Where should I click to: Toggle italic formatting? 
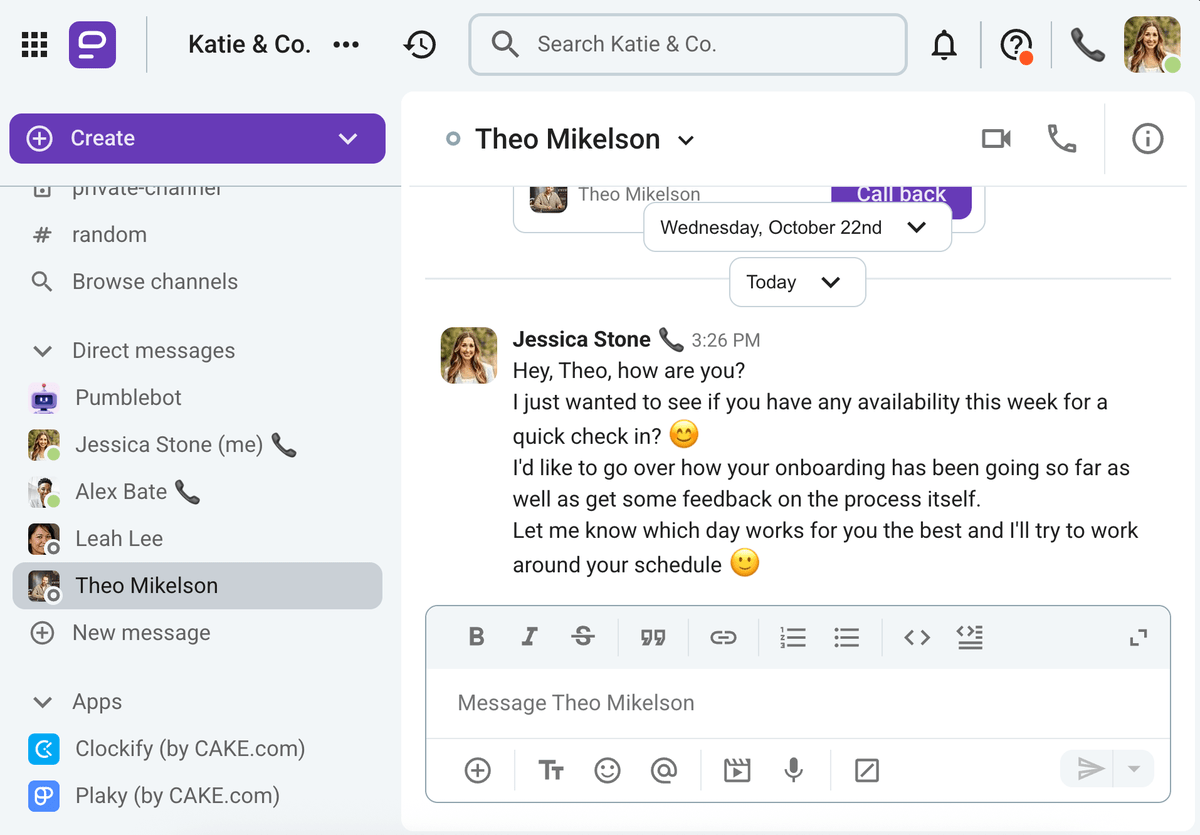(x=529, y=637)
